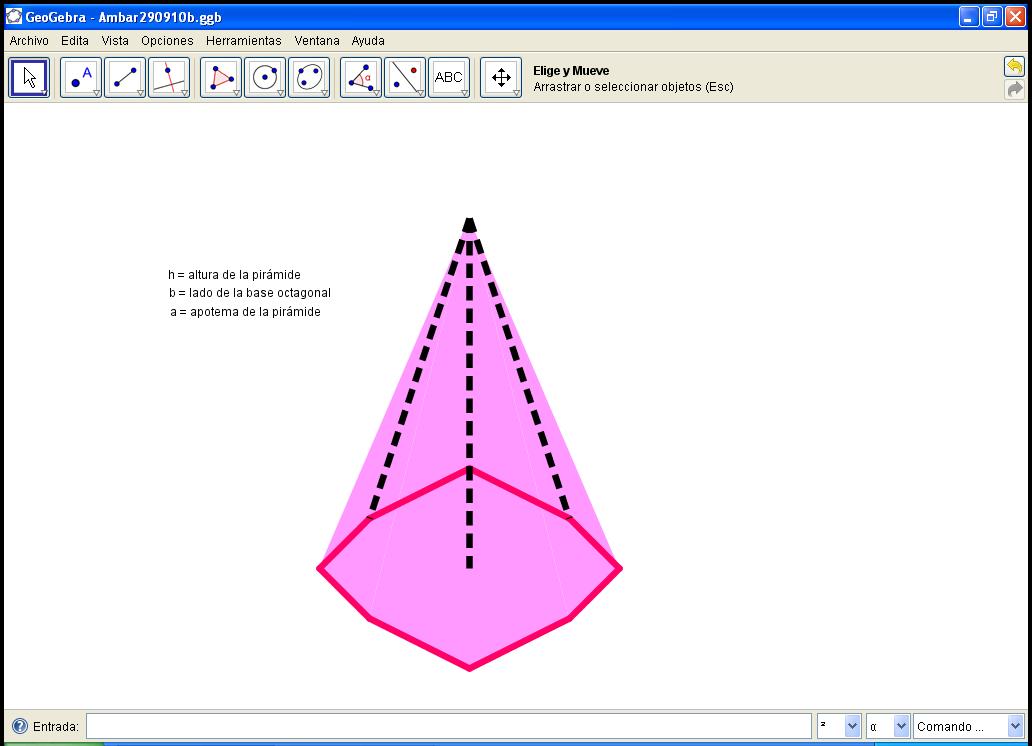Viewport: 1032px width, 746px height.
Task: Select the ABC Insert Text tool
Action: pos(449,77)
